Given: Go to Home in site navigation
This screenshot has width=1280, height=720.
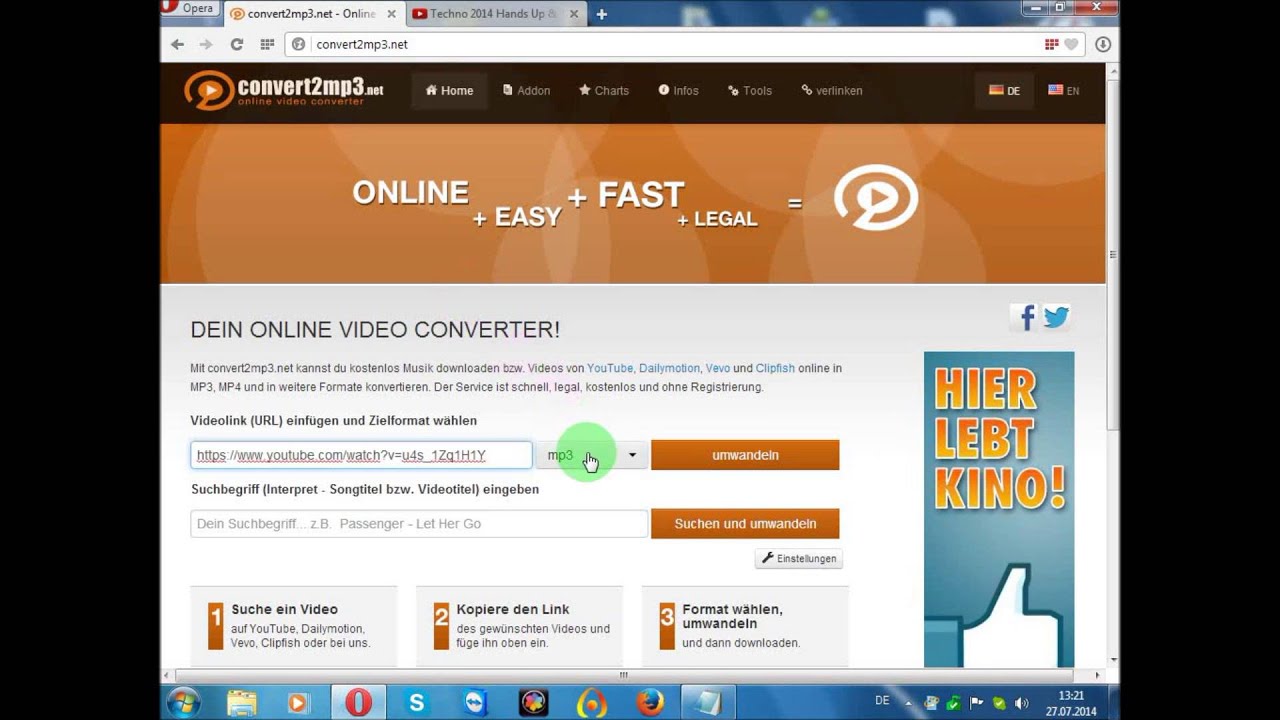Looking at the screenshot, I should point(449,90).
